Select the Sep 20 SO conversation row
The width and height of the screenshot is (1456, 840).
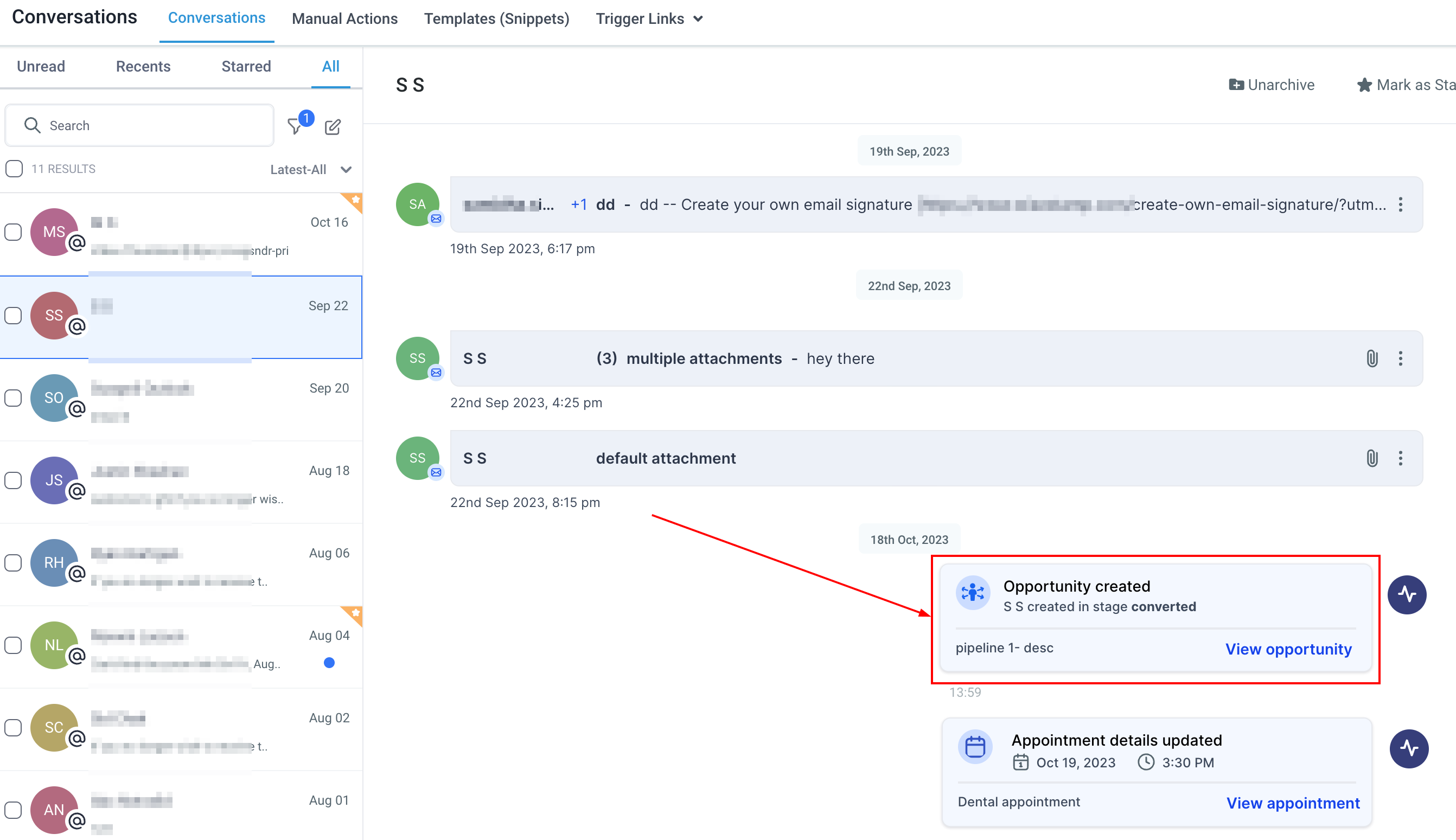point(181,400)
